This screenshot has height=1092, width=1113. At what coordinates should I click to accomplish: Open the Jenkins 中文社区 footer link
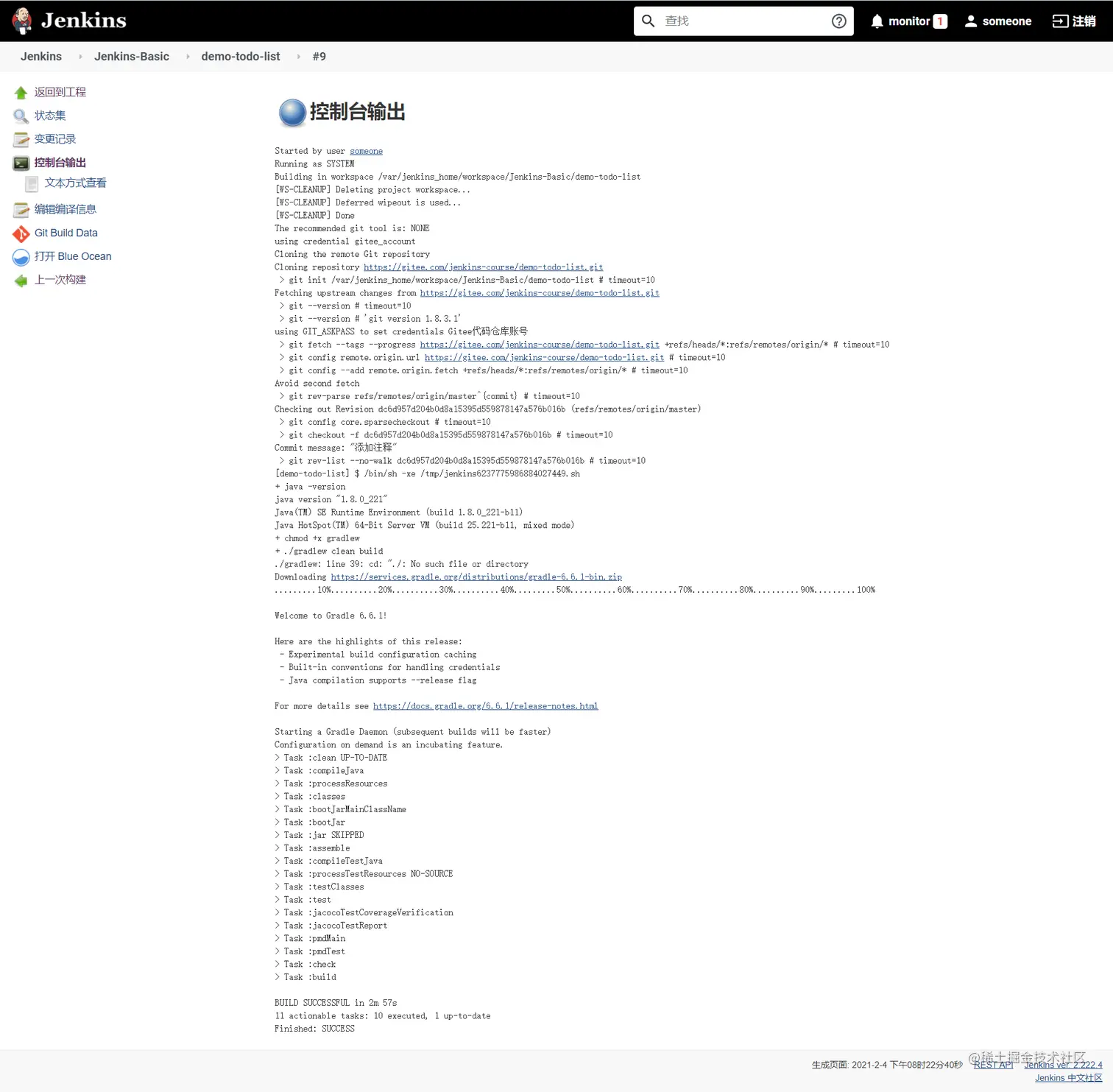(x=1069, y=1078)
